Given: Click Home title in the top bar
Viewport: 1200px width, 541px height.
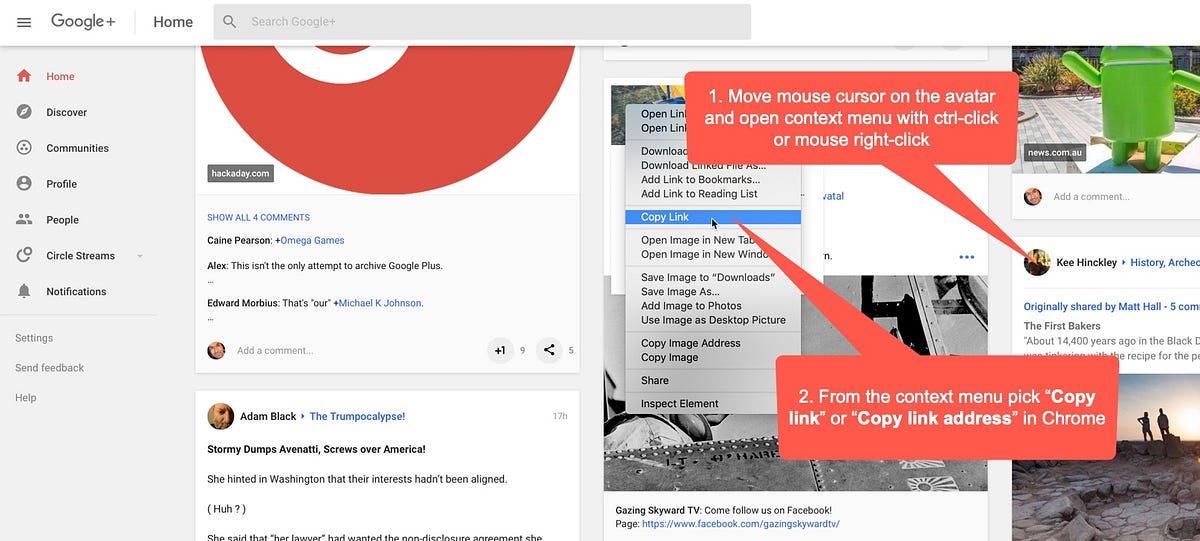Looking at the screenshot, I should click(x=173, y=22).
